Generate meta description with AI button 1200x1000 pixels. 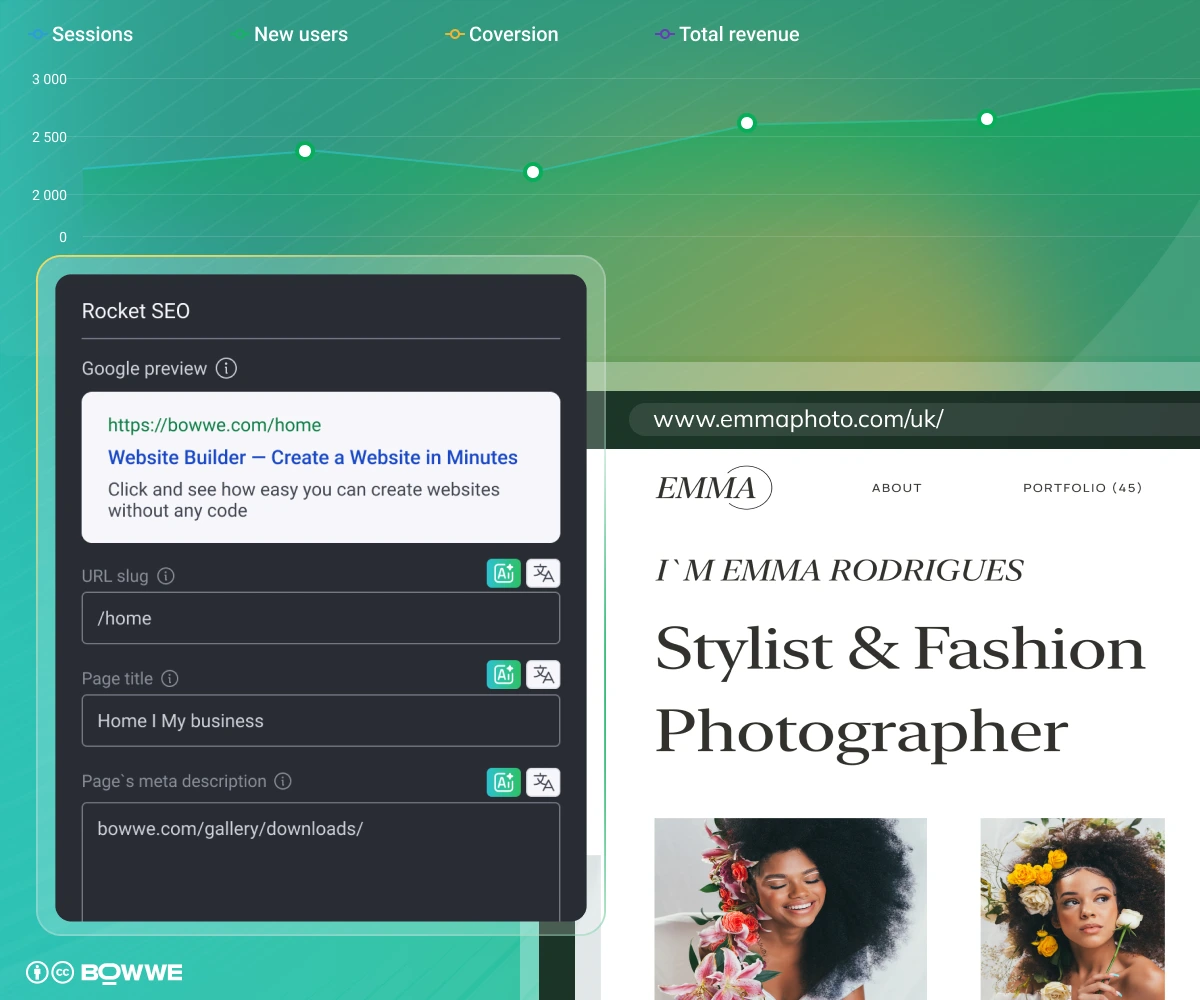coord(504,782)
